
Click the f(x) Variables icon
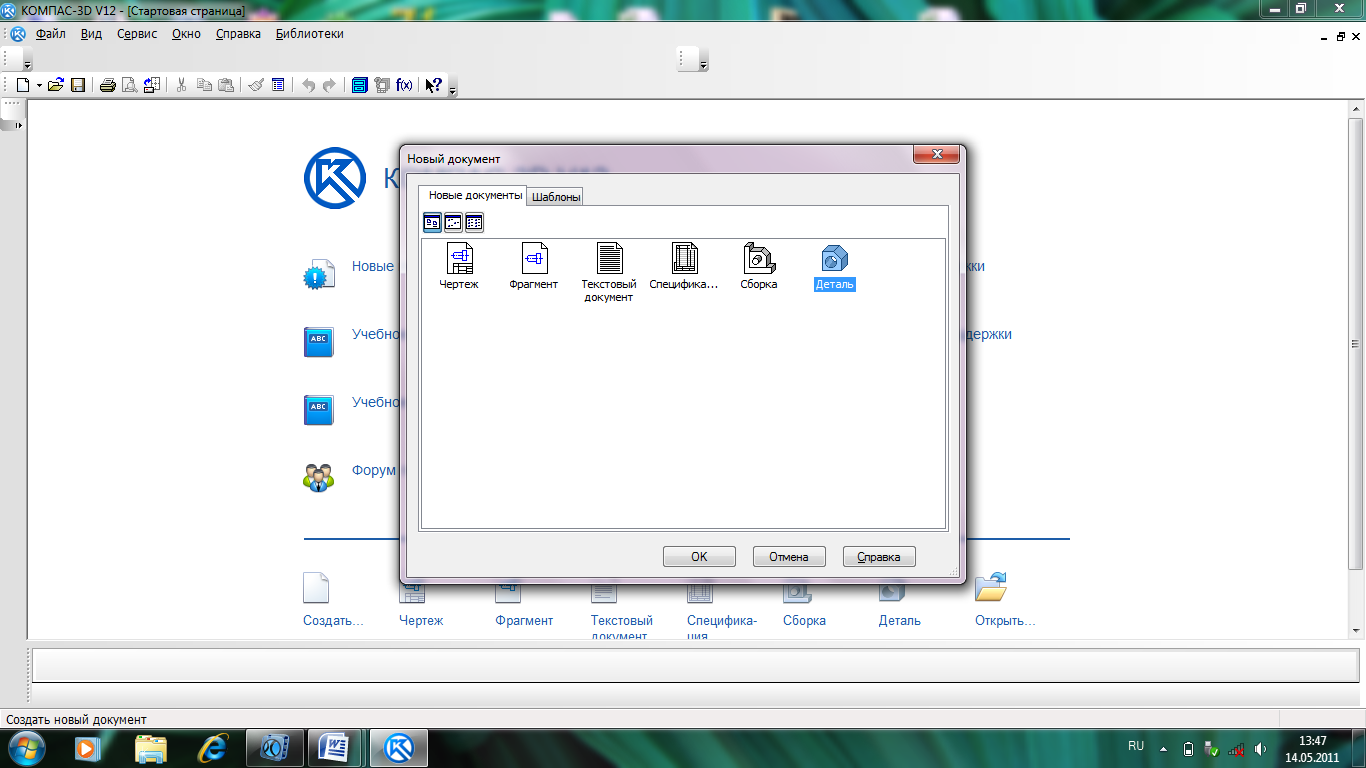coord(405,85)
